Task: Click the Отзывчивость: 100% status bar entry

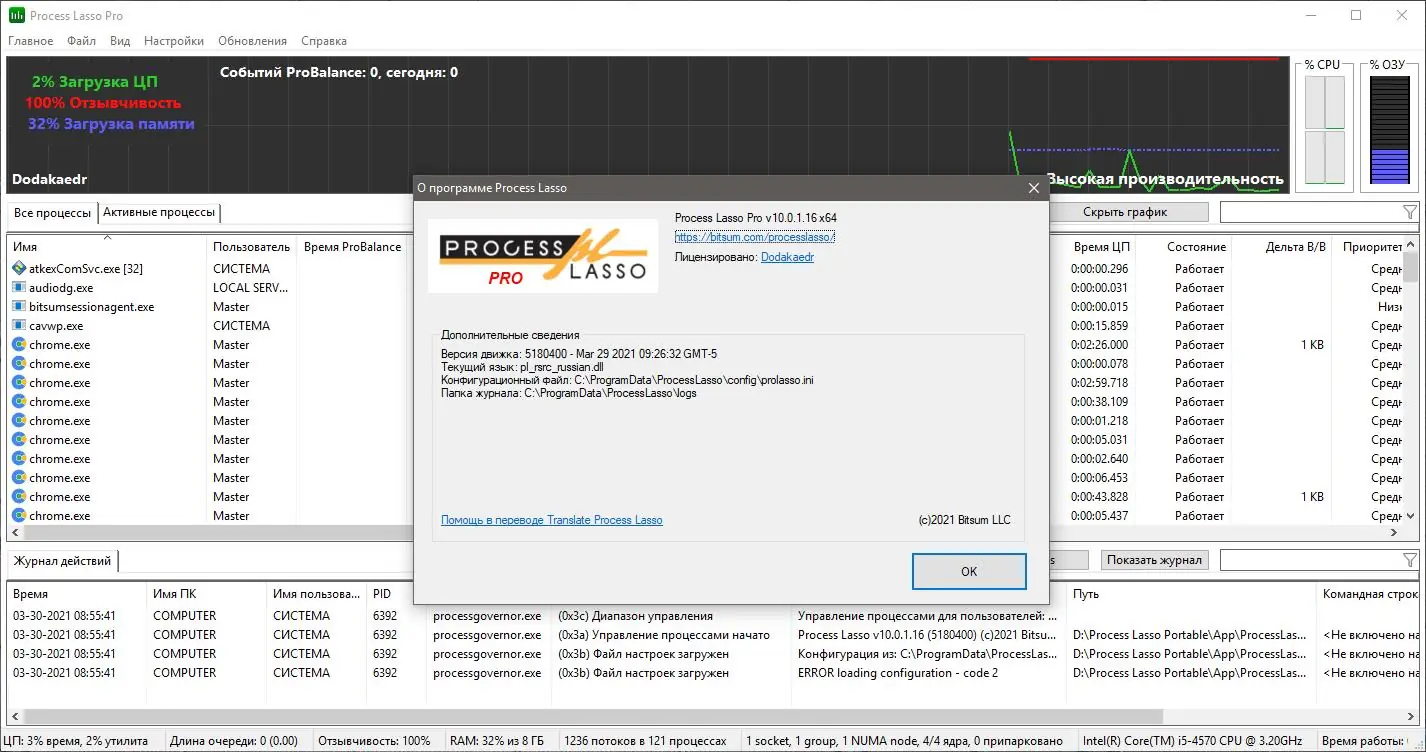Action: (374, 741)
